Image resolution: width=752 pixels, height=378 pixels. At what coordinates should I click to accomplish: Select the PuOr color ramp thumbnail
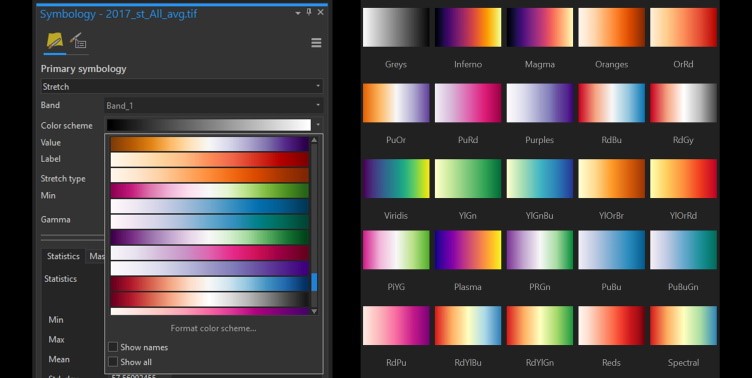[x=396, y=103]
